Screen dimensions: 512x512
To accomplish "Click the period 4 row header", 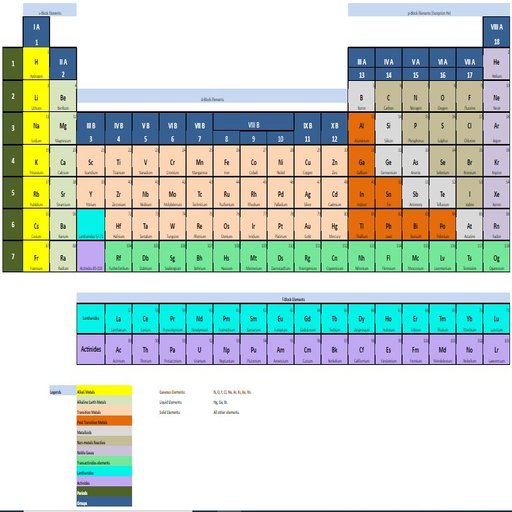I will [x=13, y=160].
